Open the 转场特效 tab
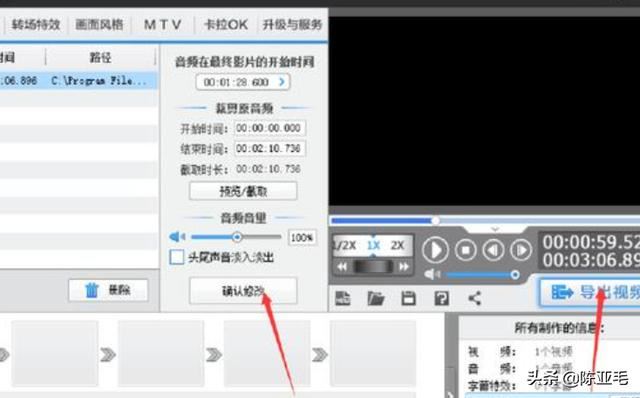The width and height of the screenshot is (640, 398). [36, 25]
